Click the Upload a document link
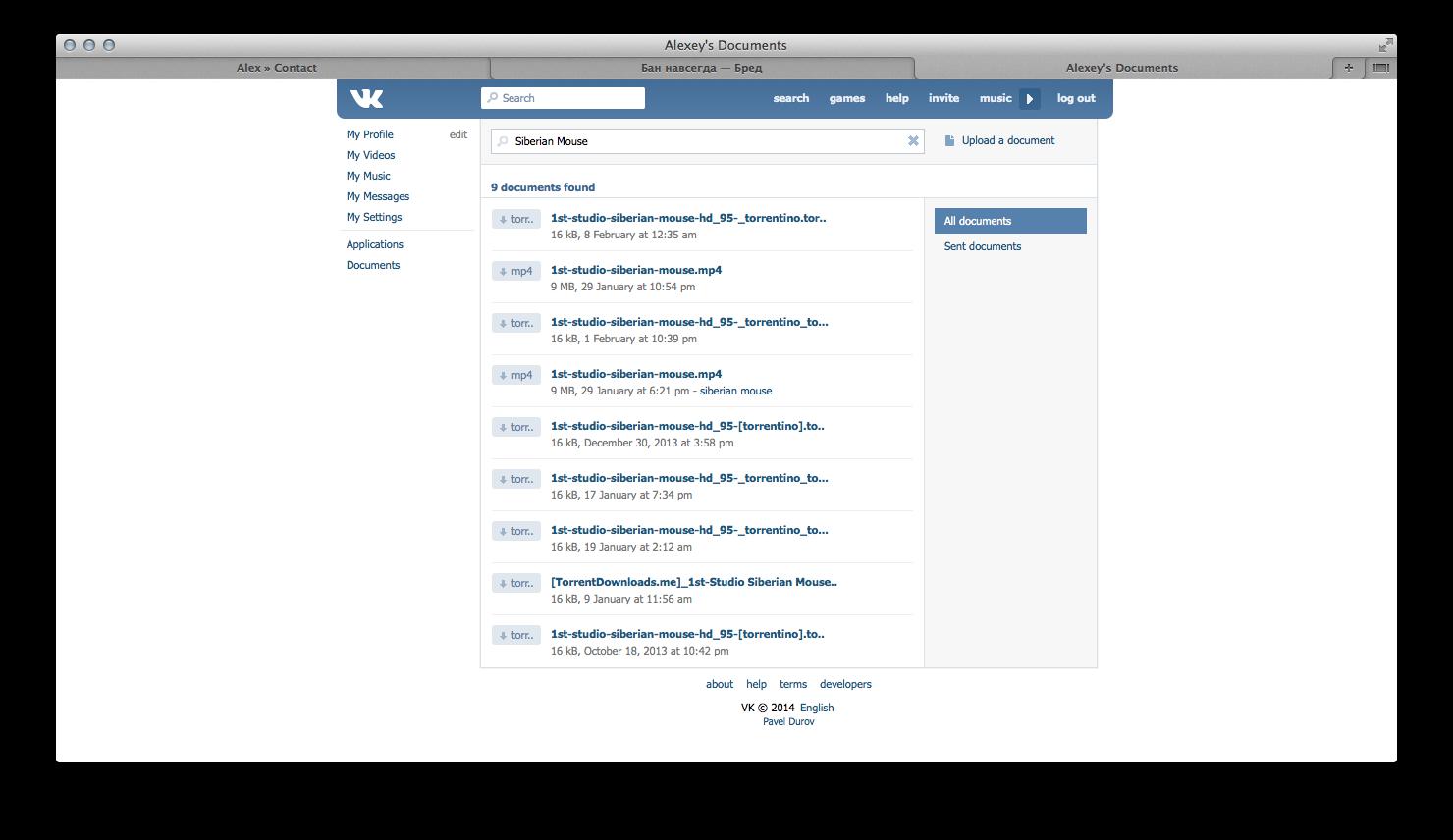Screen dimensions: 1453x840 pos(1008,140)
